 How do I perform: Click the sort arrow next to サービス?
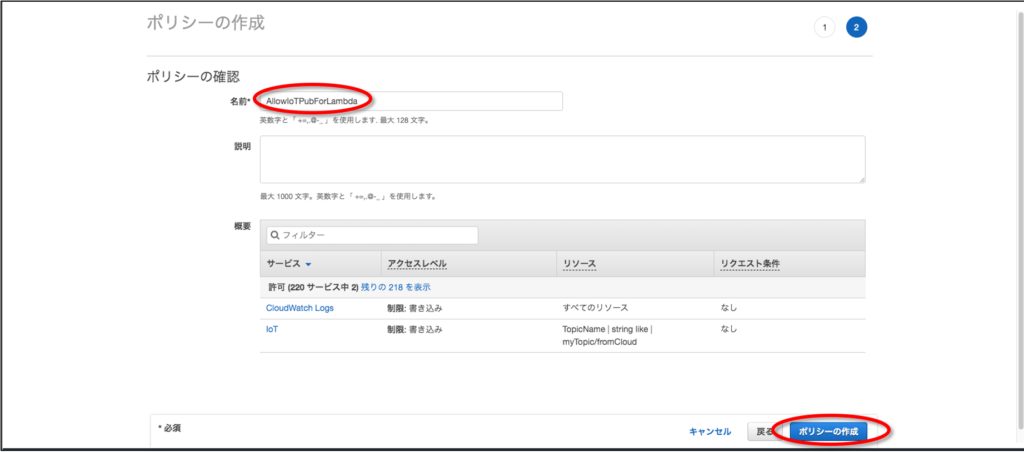(308, 265)
